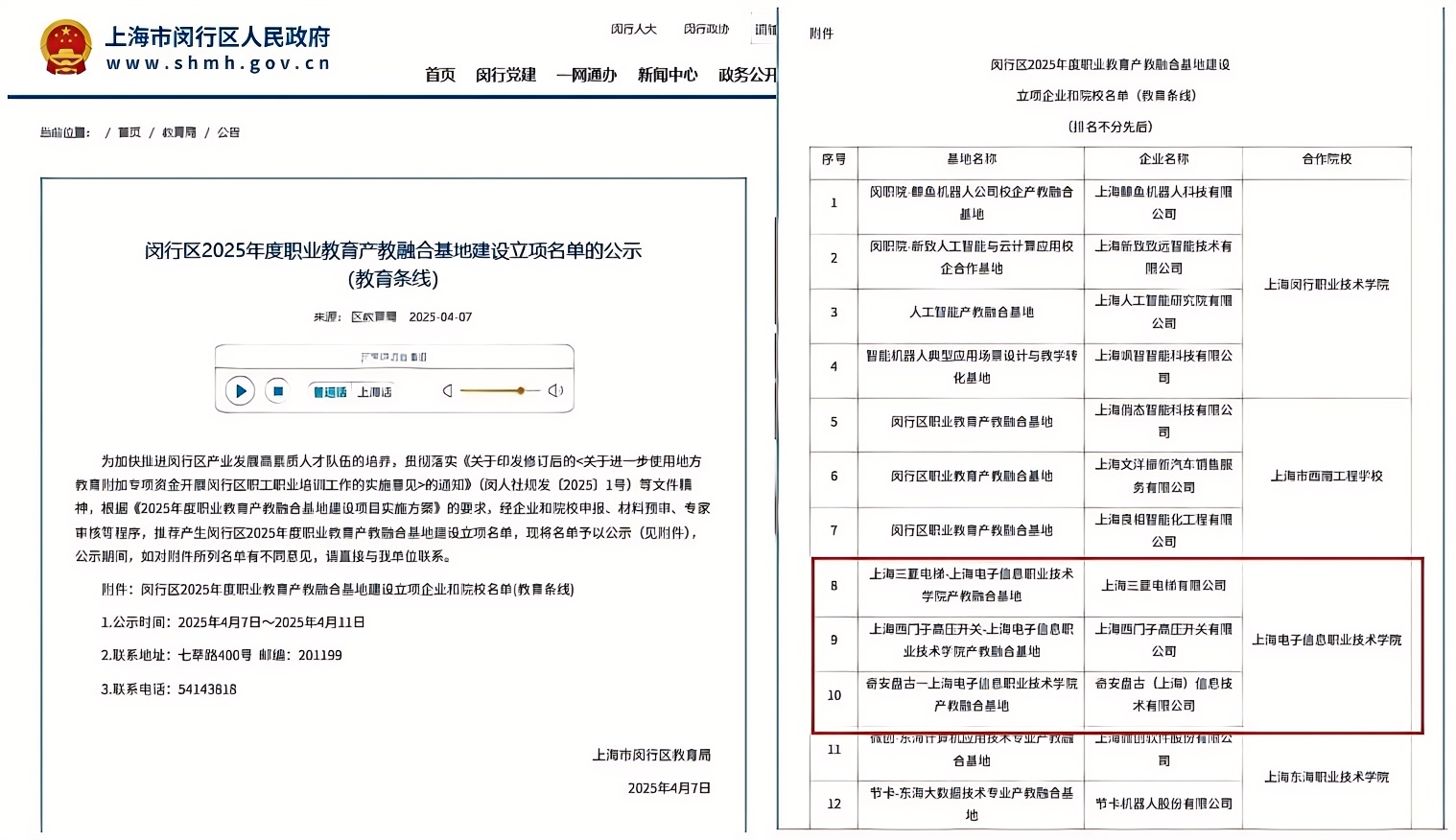Click 教育局 in the breadcrumb

(178, 132)
